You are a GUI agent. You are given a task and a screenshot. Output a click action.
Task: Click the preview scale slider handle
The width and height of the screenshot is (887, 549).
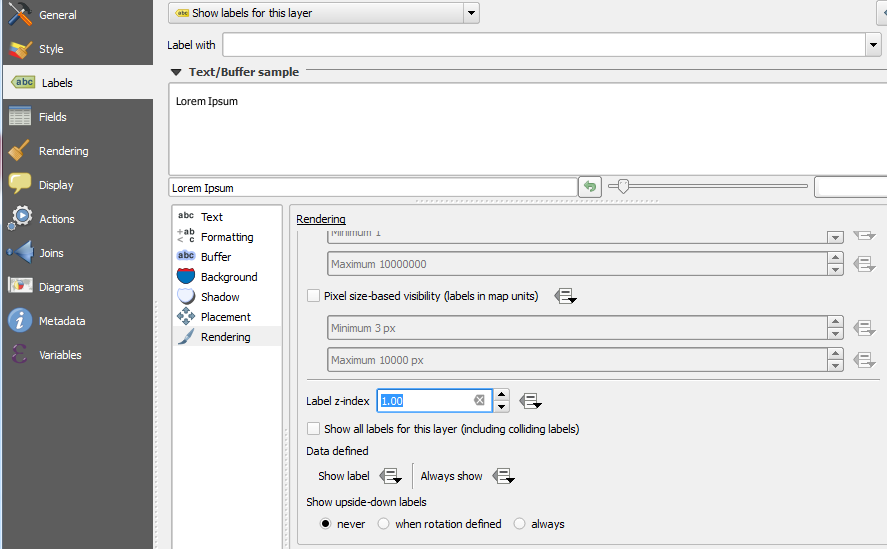click(623, 186)
